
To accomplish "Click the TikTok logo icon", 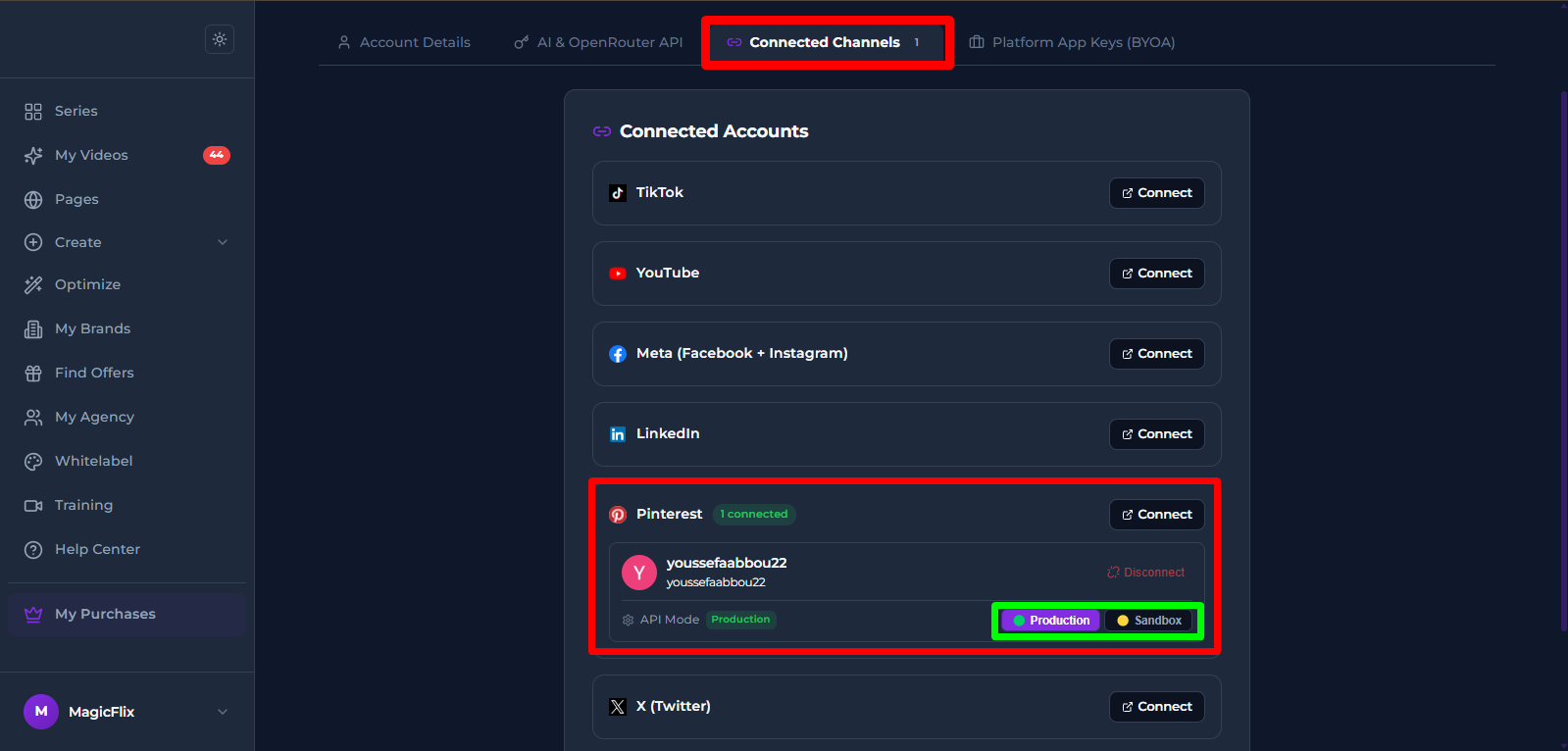I will tap(618, 193).
